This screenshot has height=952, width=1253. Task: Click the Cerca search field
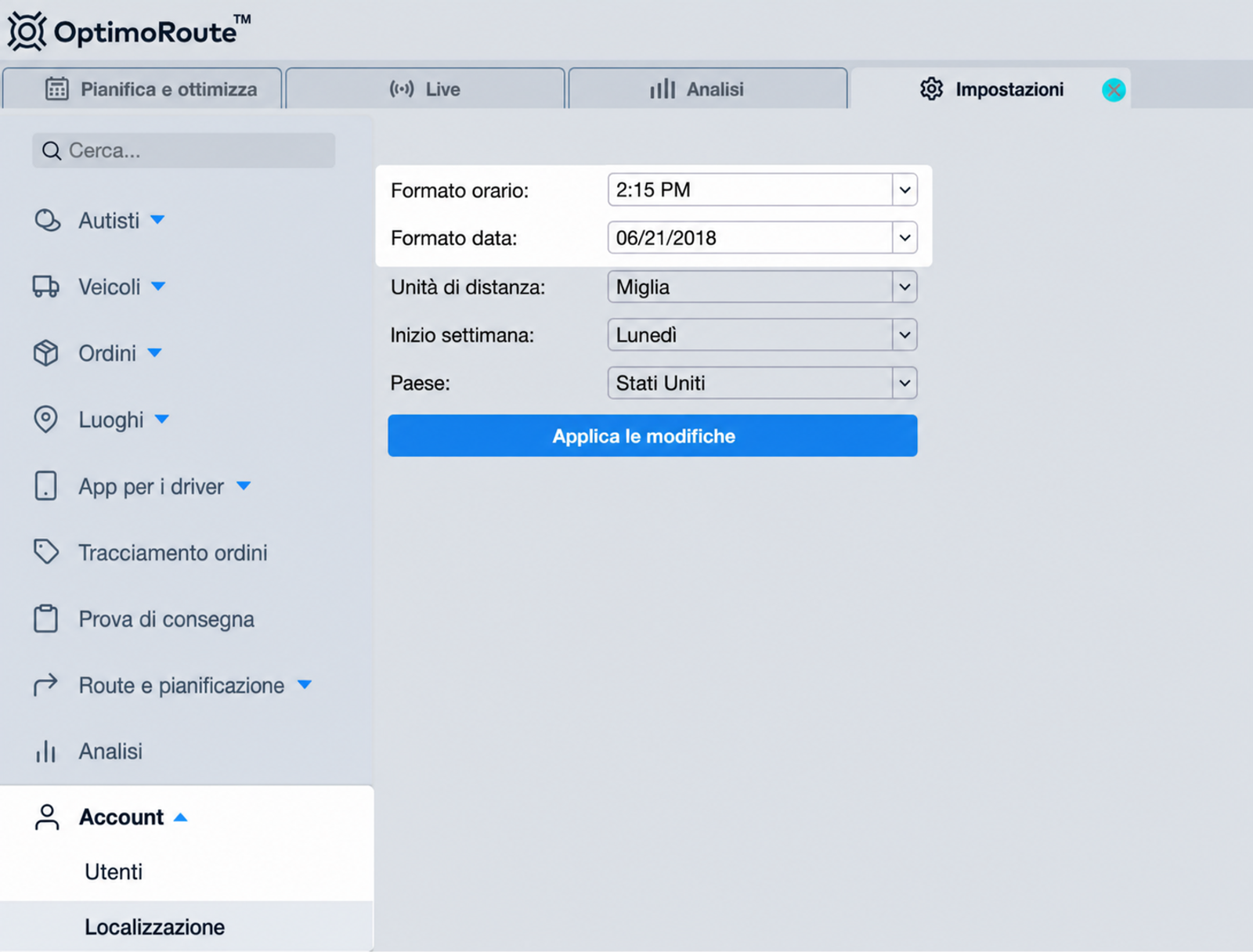pos(184,150)
